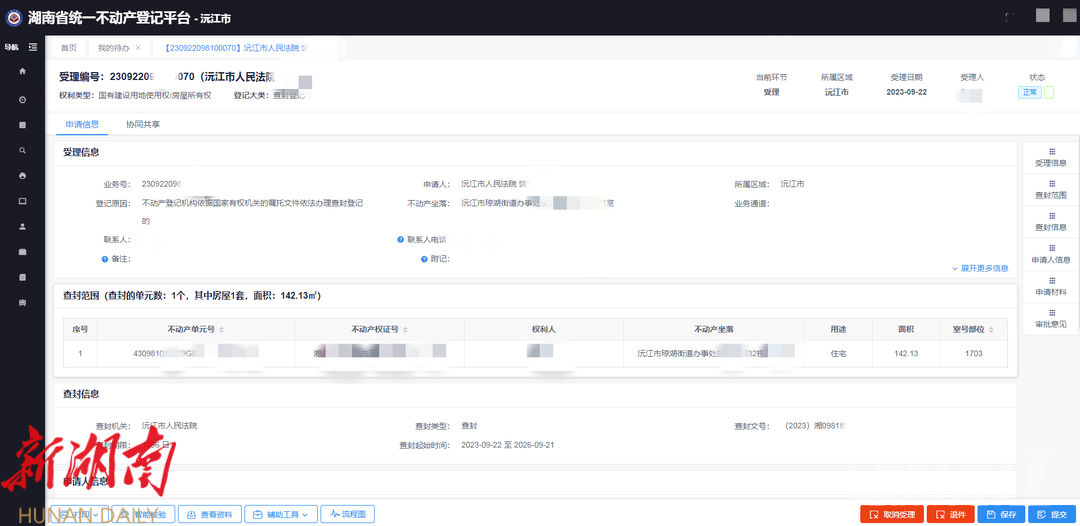Close the 我的待办 tab
Screen dimensions: 1080x526
[138, 48]
